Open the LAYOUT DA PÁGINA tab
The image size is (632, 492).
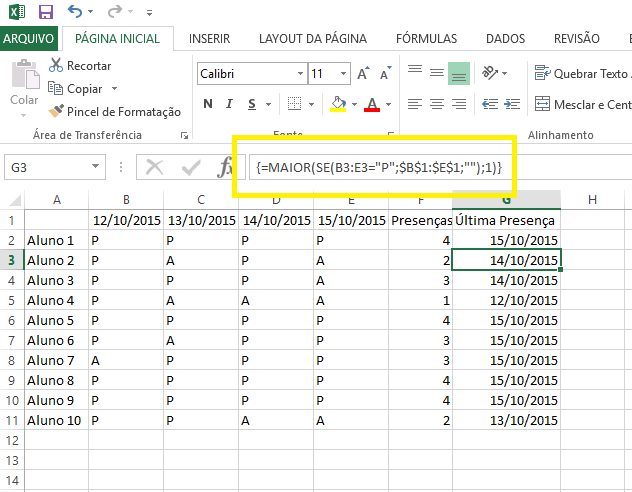coord(313,39)
